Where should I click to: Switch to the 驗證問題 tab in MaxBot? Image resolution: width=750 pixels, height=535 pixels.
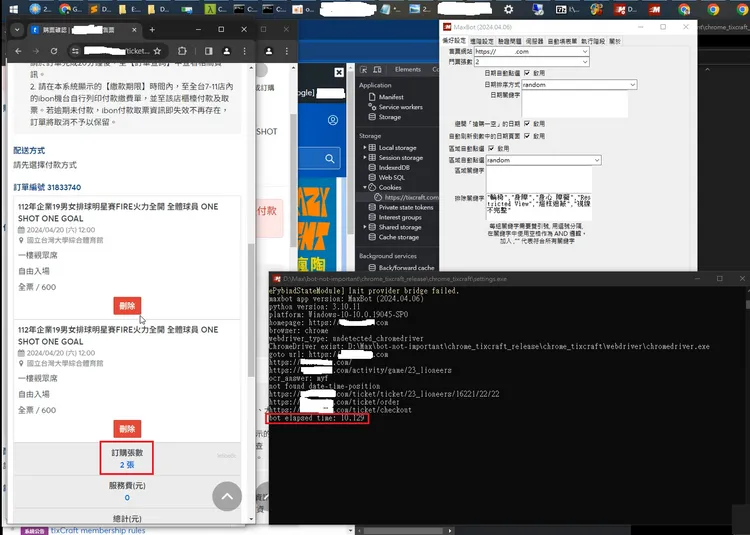click(509, 42)
